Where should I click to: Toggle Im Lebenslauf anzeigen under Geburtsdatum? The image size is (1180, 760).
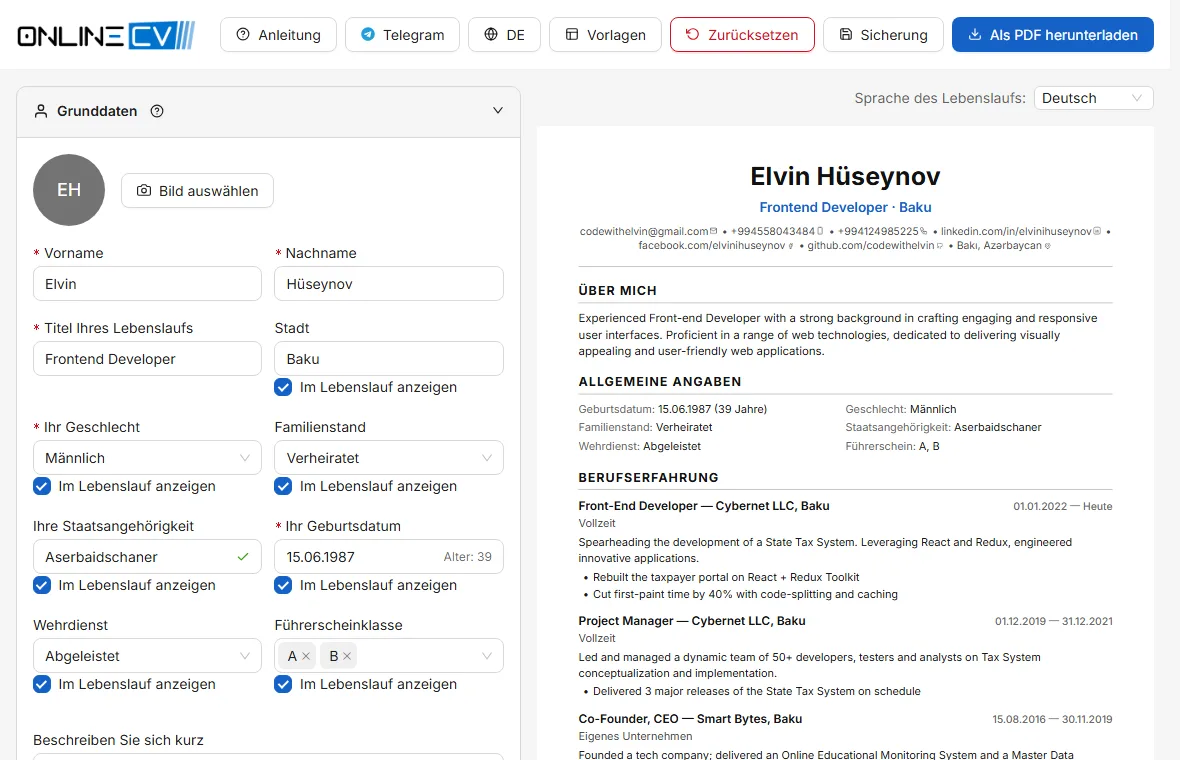tap(283, 585)
